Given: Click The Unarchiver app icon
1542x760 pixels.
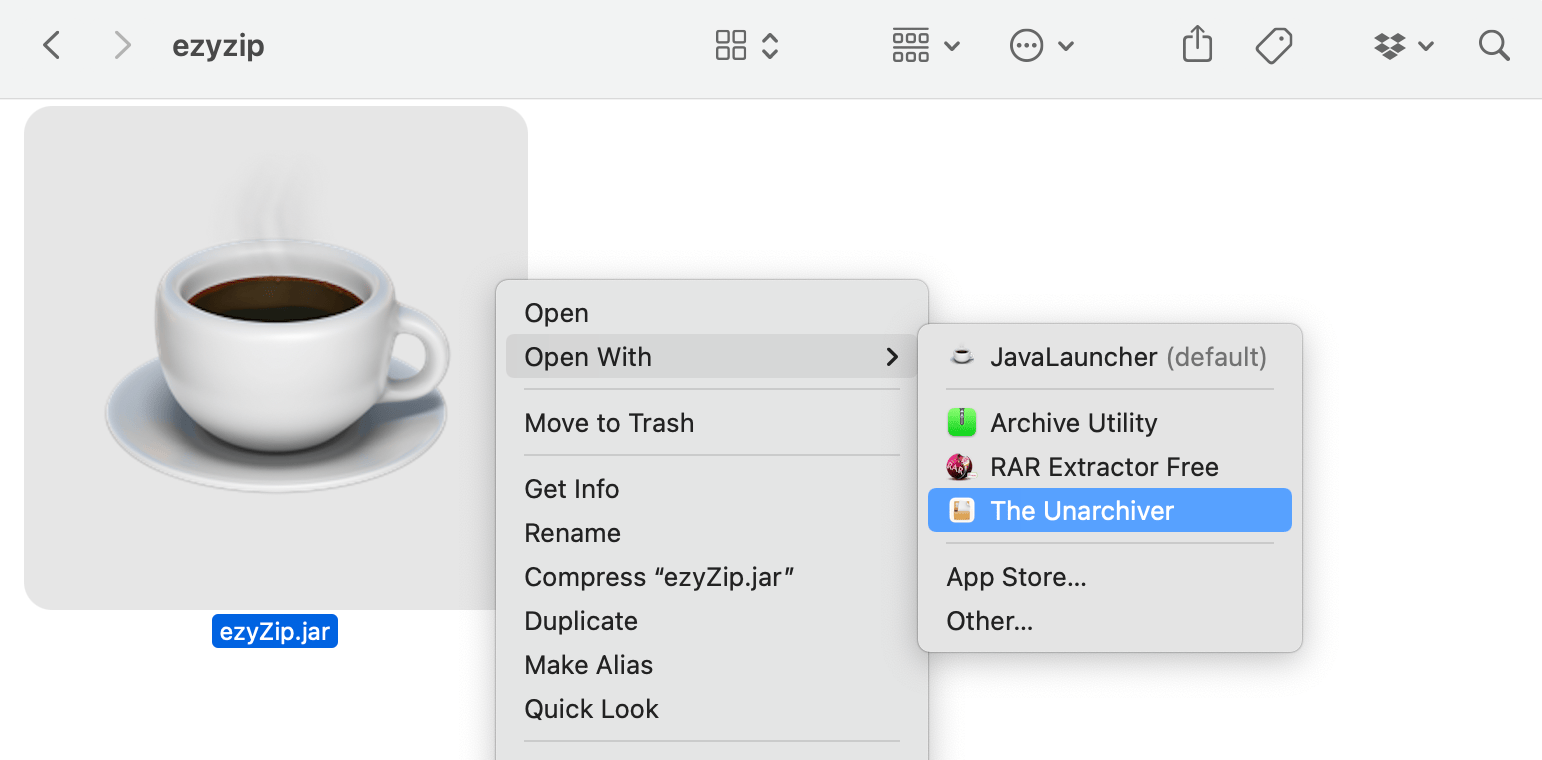Looking at the screenshot, I should coord(960,510).
